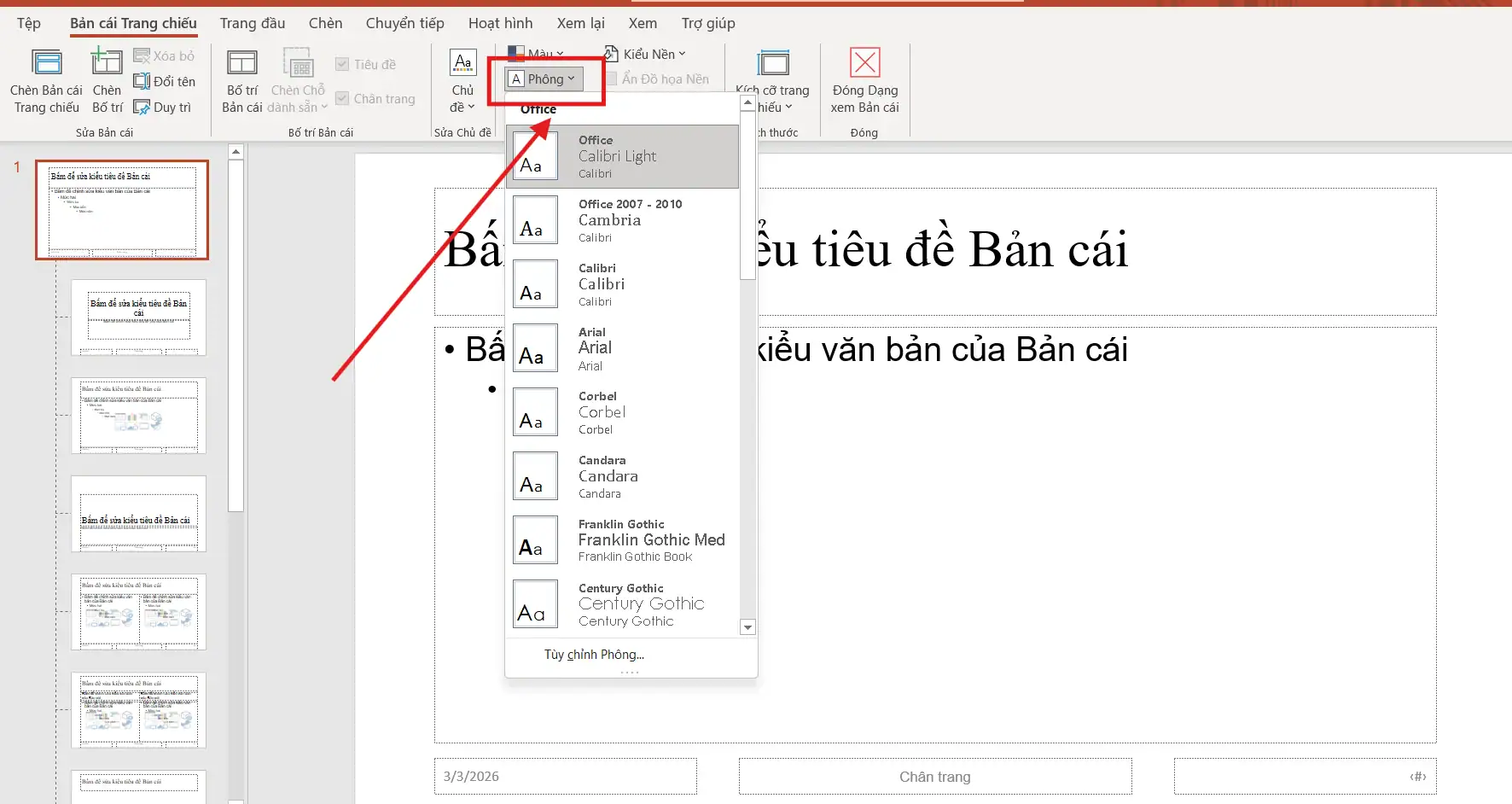Collapse the open Phông dropdown
1512x804 pixels.
[544, 78]
